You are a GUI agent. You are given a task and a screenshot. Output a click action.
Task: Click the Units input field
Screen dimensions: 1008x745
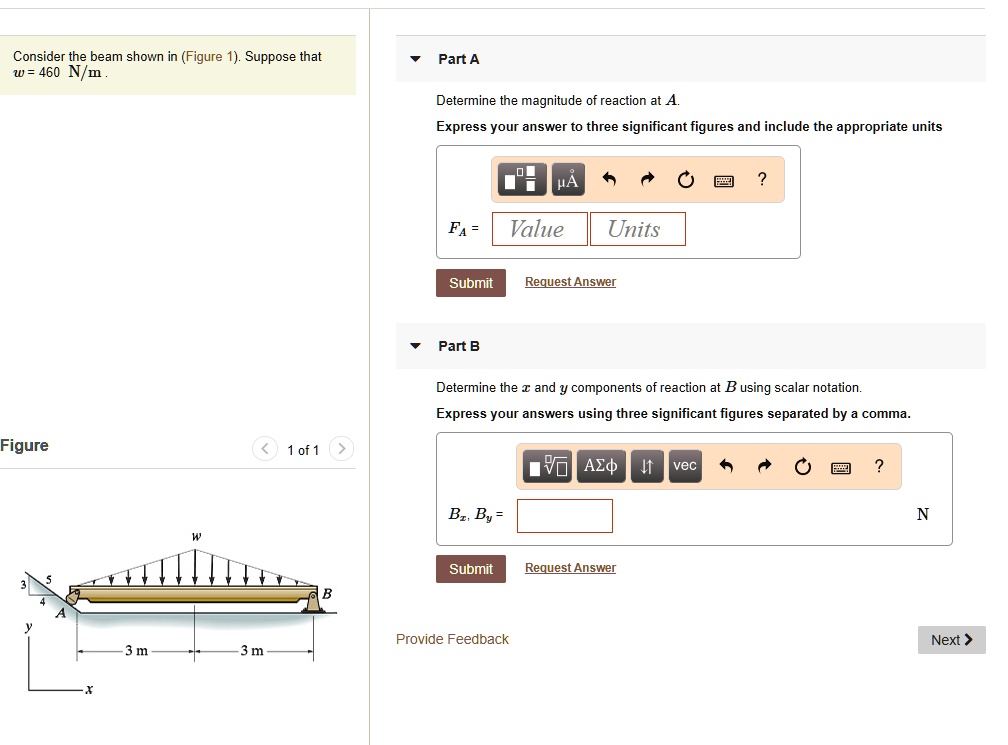tap(637, 229)
